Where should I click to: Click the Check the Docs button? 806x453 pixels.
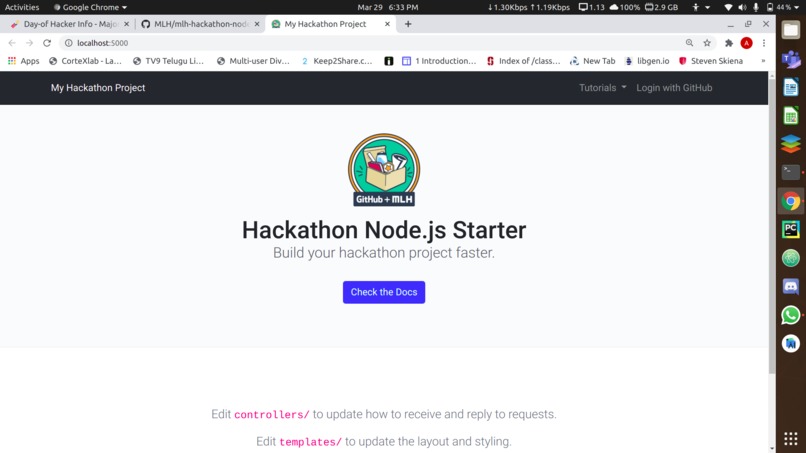click(384, 292)
